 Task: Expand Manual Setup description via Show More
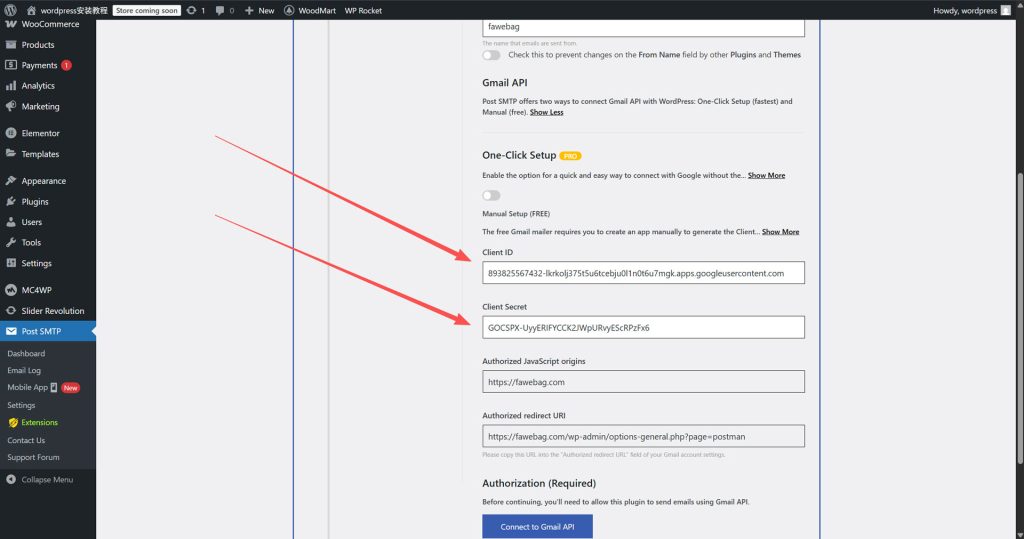[780, 232]
